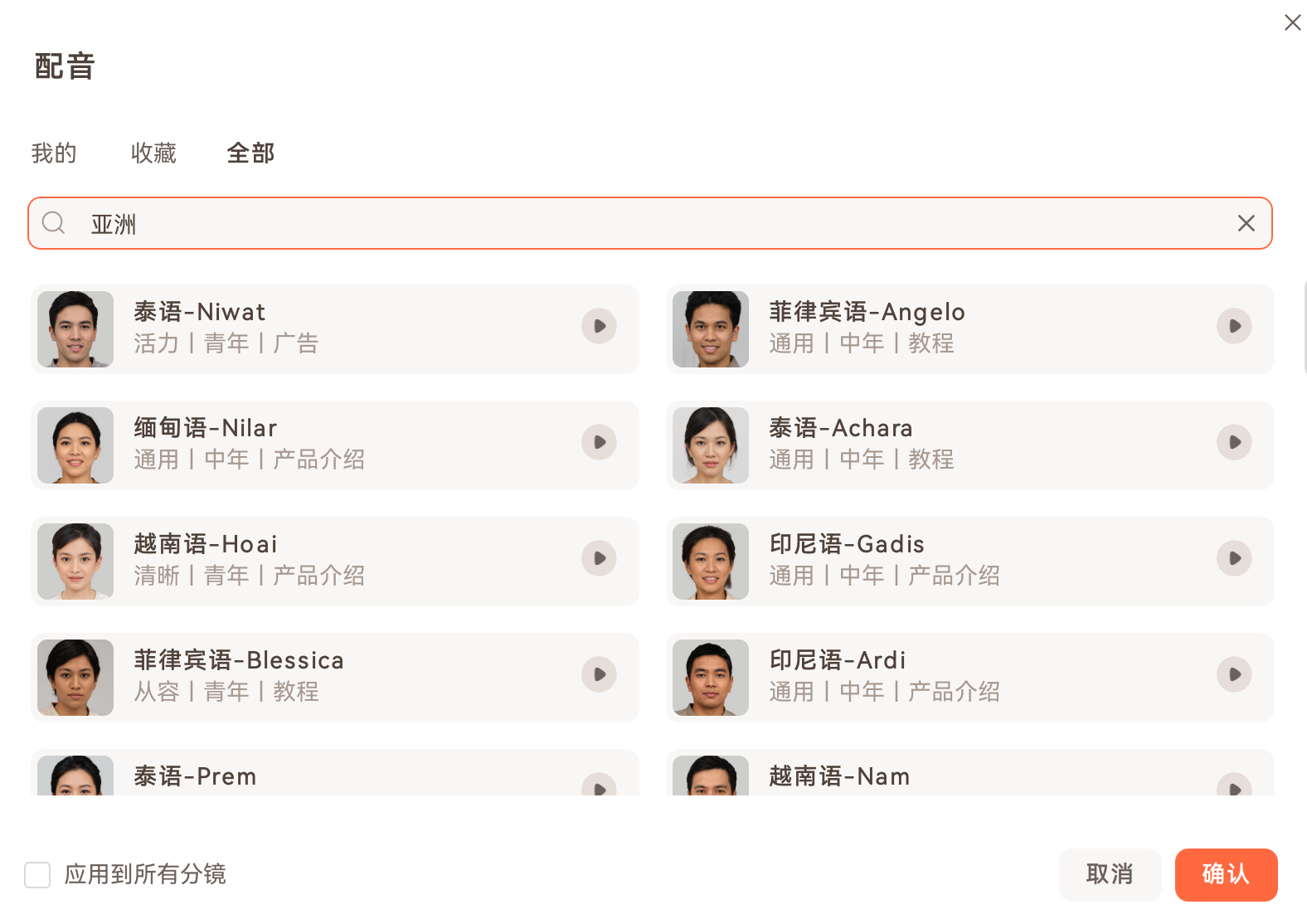Open the 全部 tab

pos(250,153)
